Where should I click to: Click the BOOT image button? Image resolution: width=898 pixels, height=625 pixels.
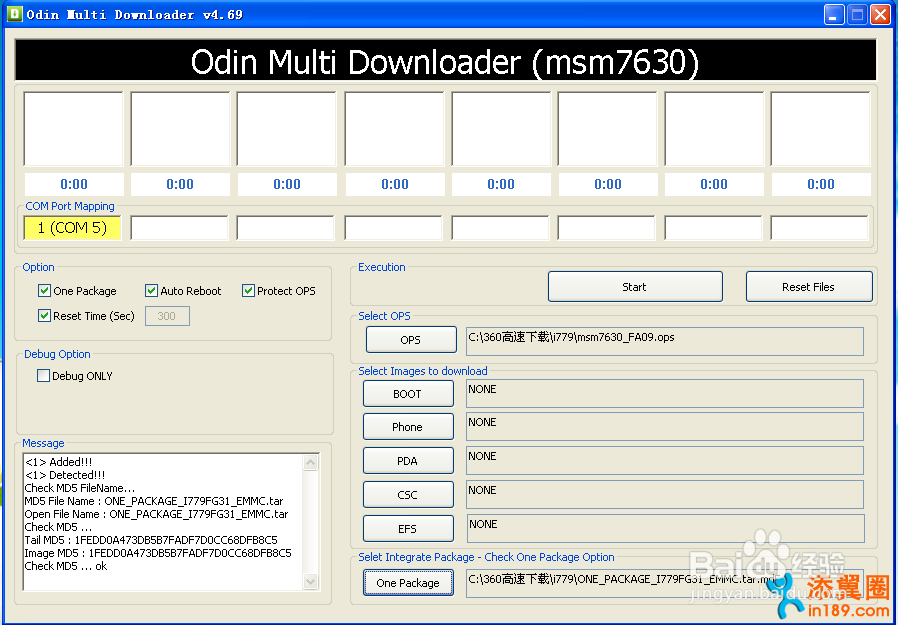[408, 394]
